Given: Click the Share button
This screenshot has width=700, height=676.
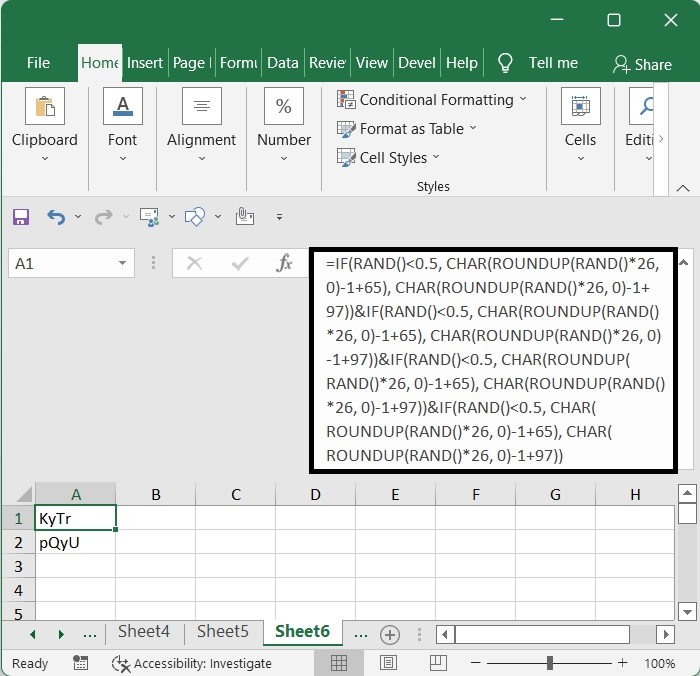Looking at the screenshot, I should click(x=642, y=64).
